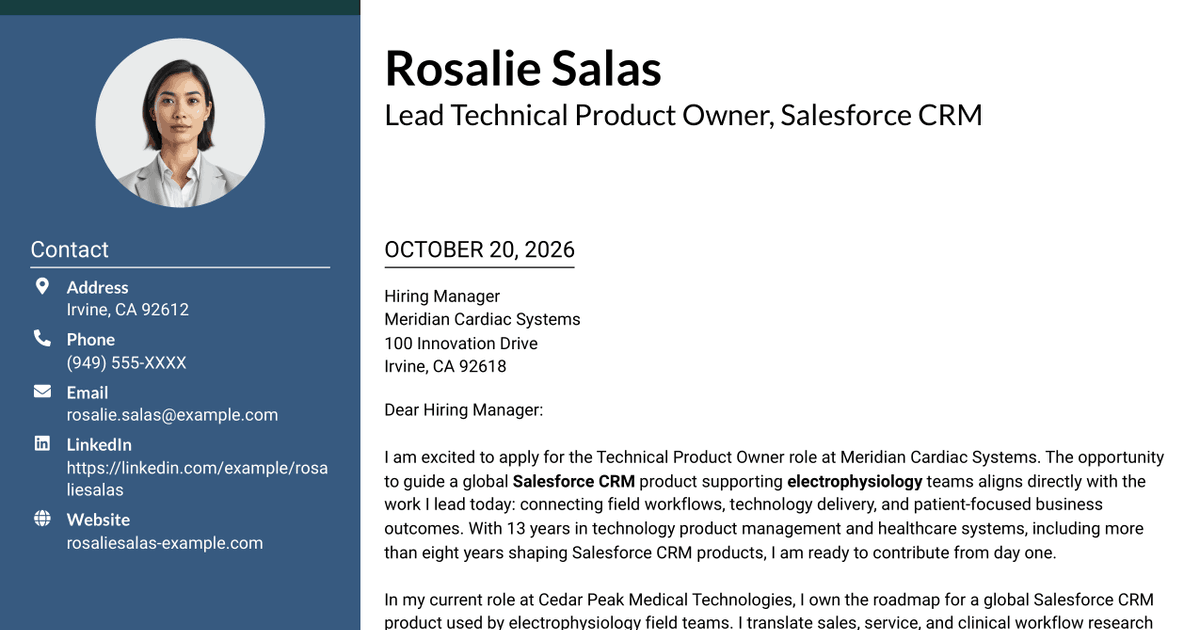Click 'Hiring Manager' recipient line
The width and height of the screenshot is (1200, 630).
[442, 296]
